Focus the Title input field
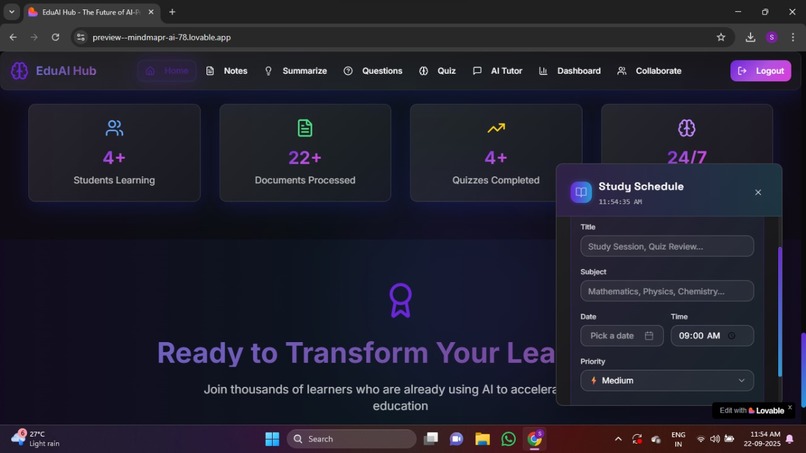Viewport: 806px width, 453px height. pyautogui.click(x=667, y=246)
